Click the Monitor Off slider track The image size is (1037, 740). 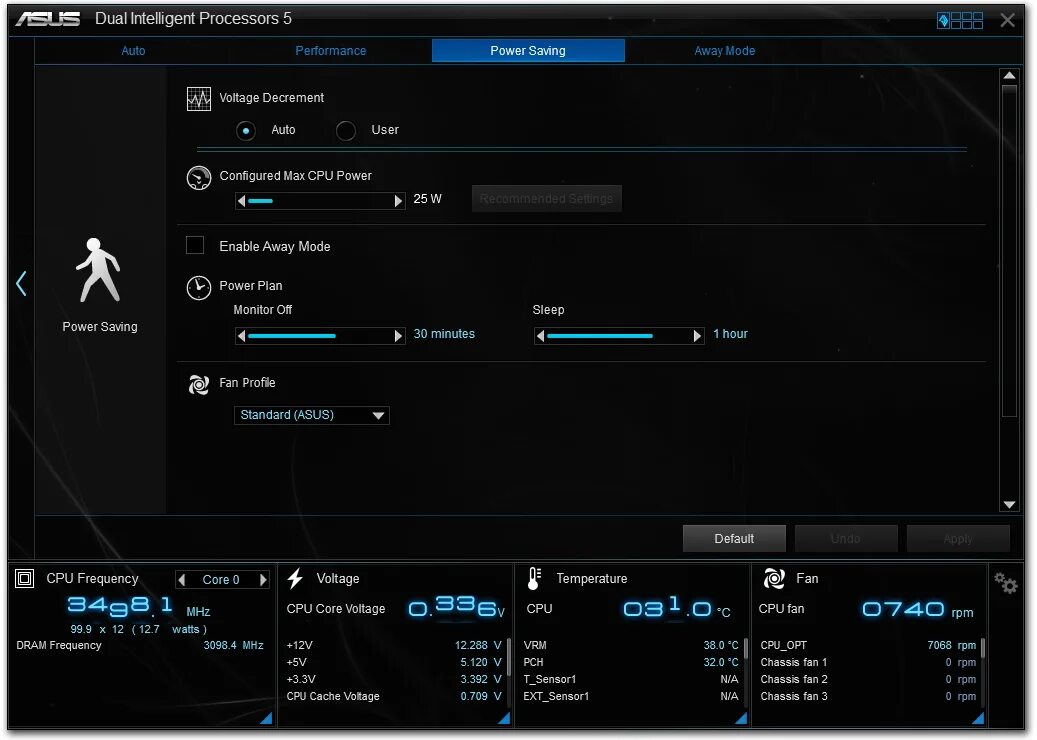[320, 336]
